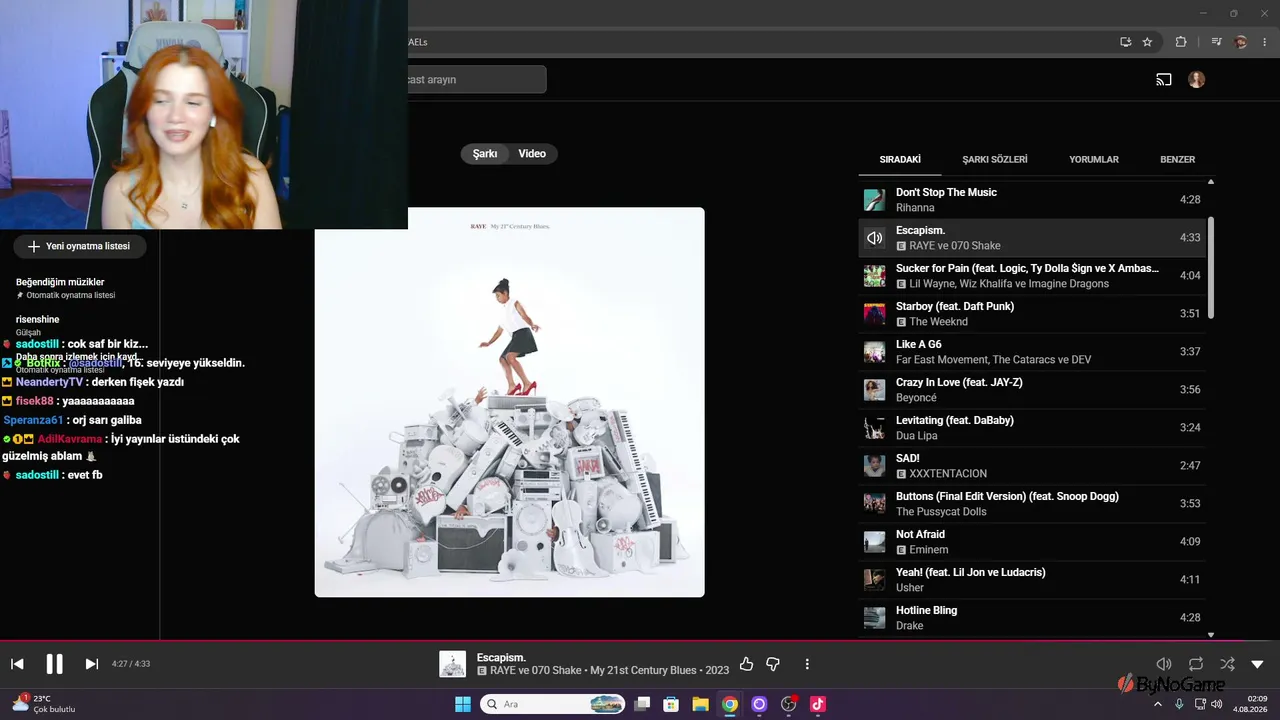Open the BENZER tab
1280x720 pixels.
[1177, 159]
